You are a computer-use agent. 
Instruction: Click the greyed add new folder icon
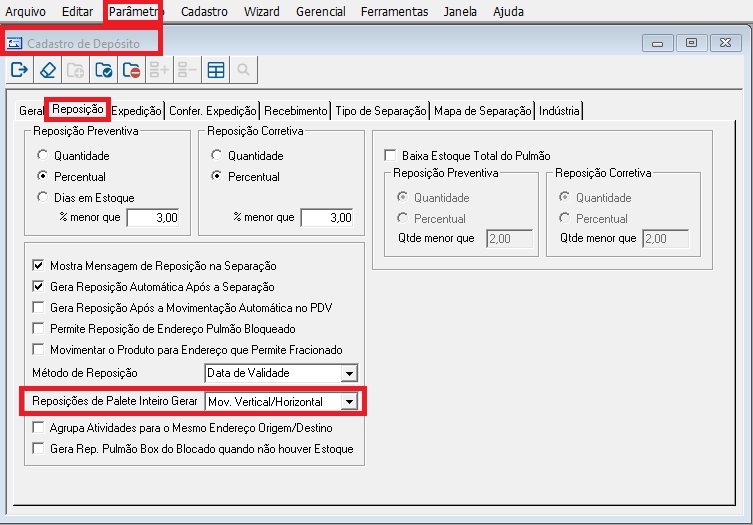tap(75, 70)
